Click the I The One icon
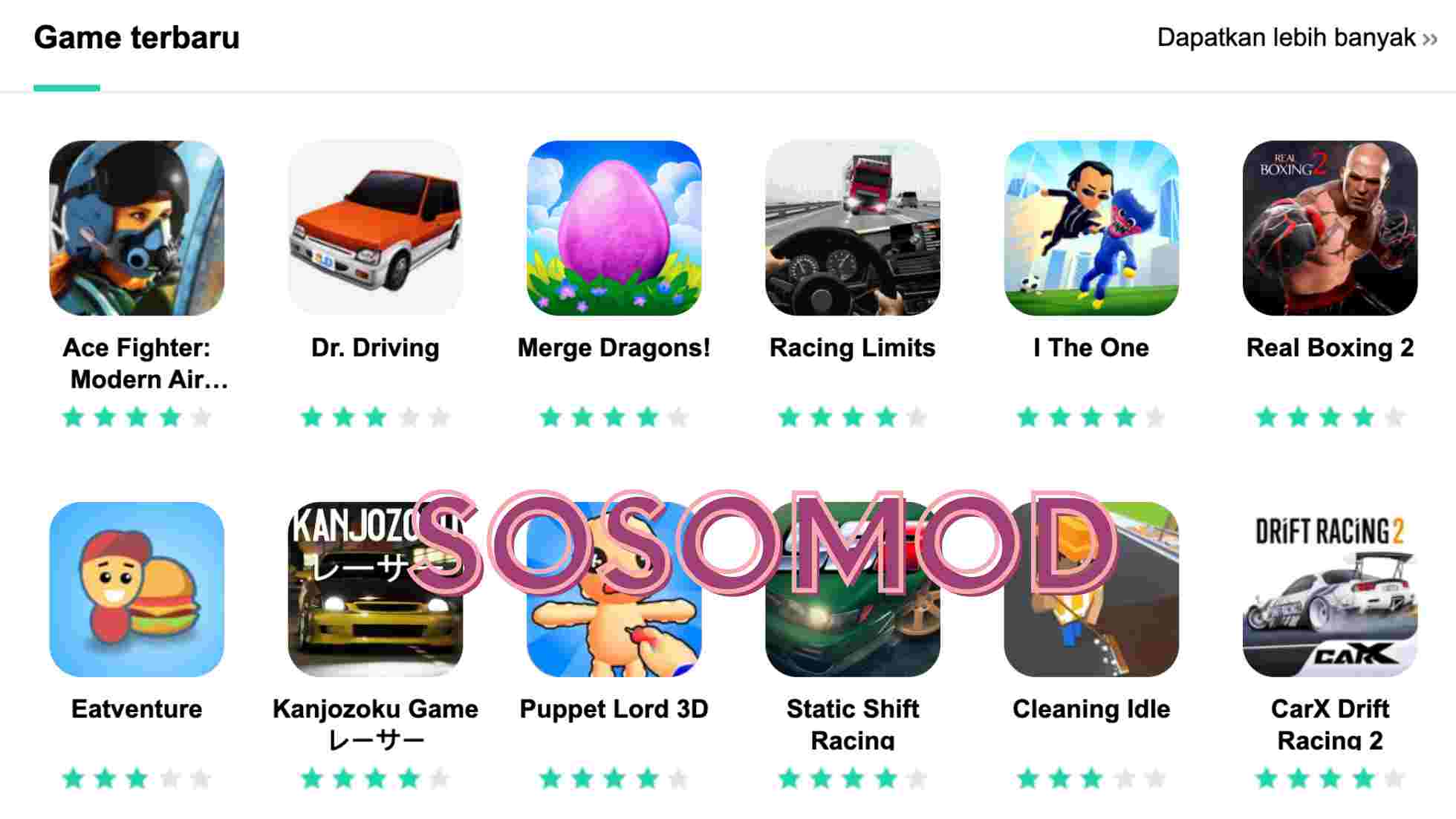Viewport: 1456px width, 819px height. tap(1091, 228)
